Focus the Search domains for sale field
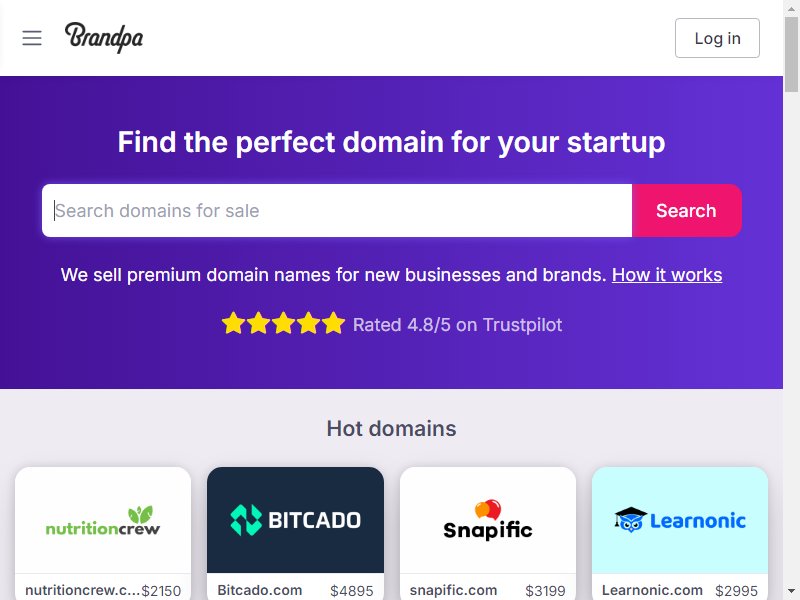Screen dimensions: 800x600 pos(337,211)
